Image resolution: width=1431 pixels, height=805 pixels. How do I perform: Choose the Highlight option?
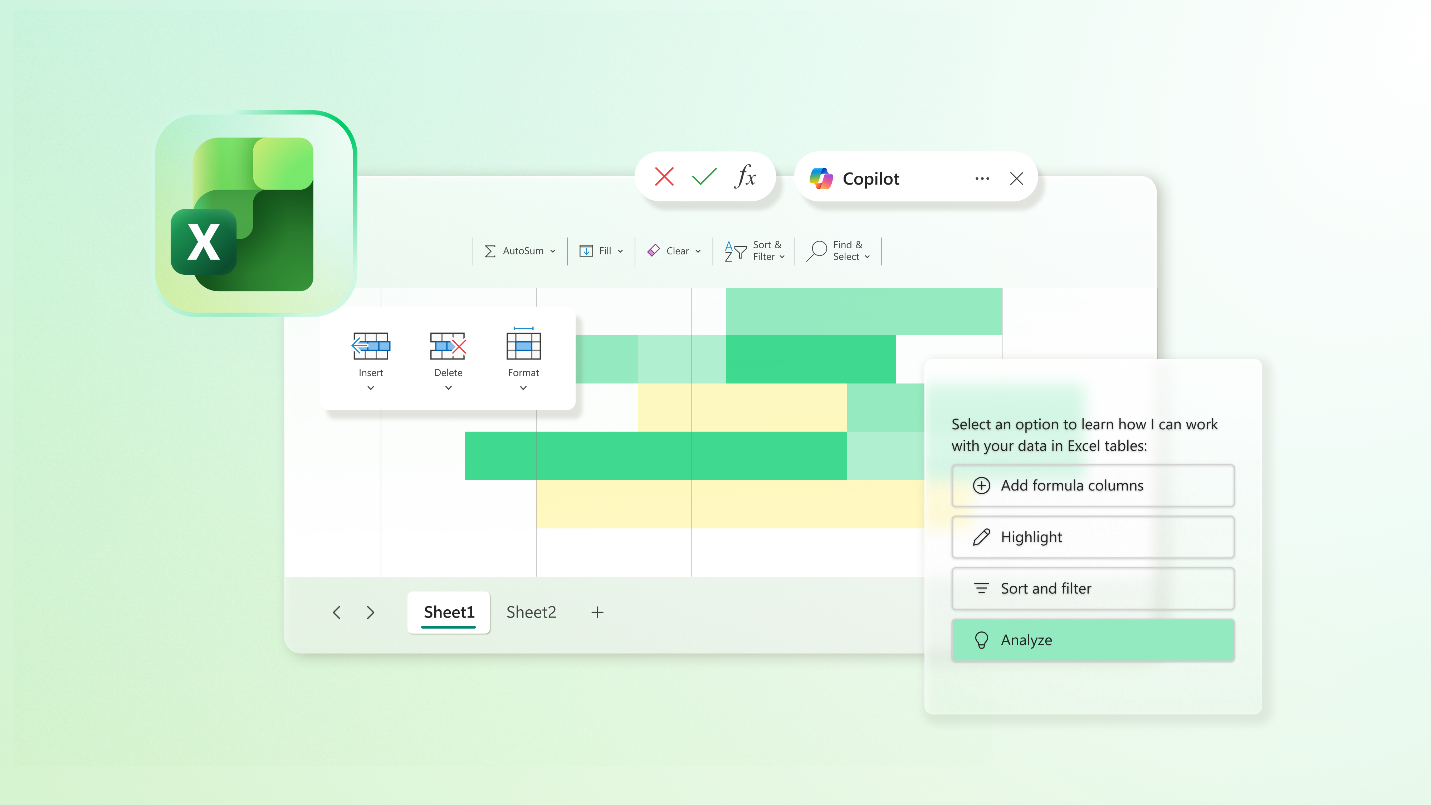click(x=1093, y=537)
